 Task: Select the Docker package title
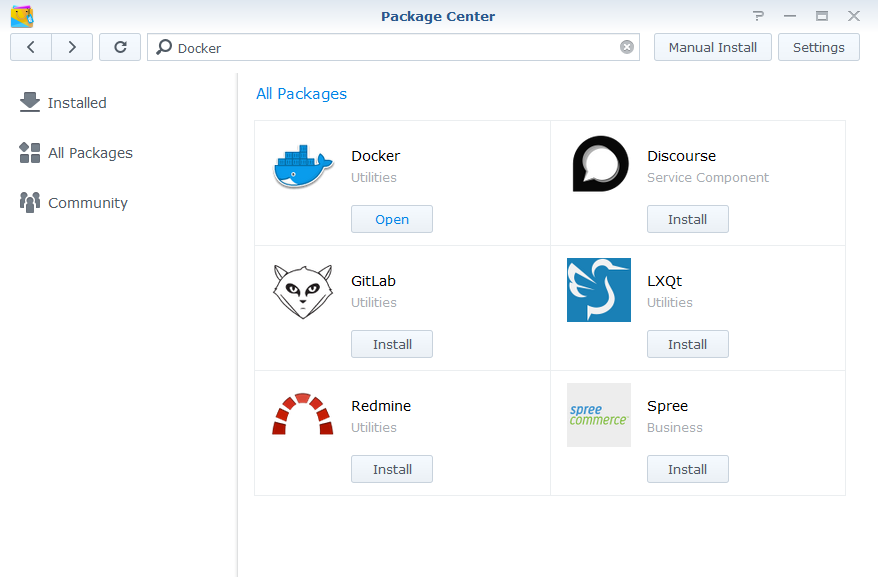coord(376,156)
